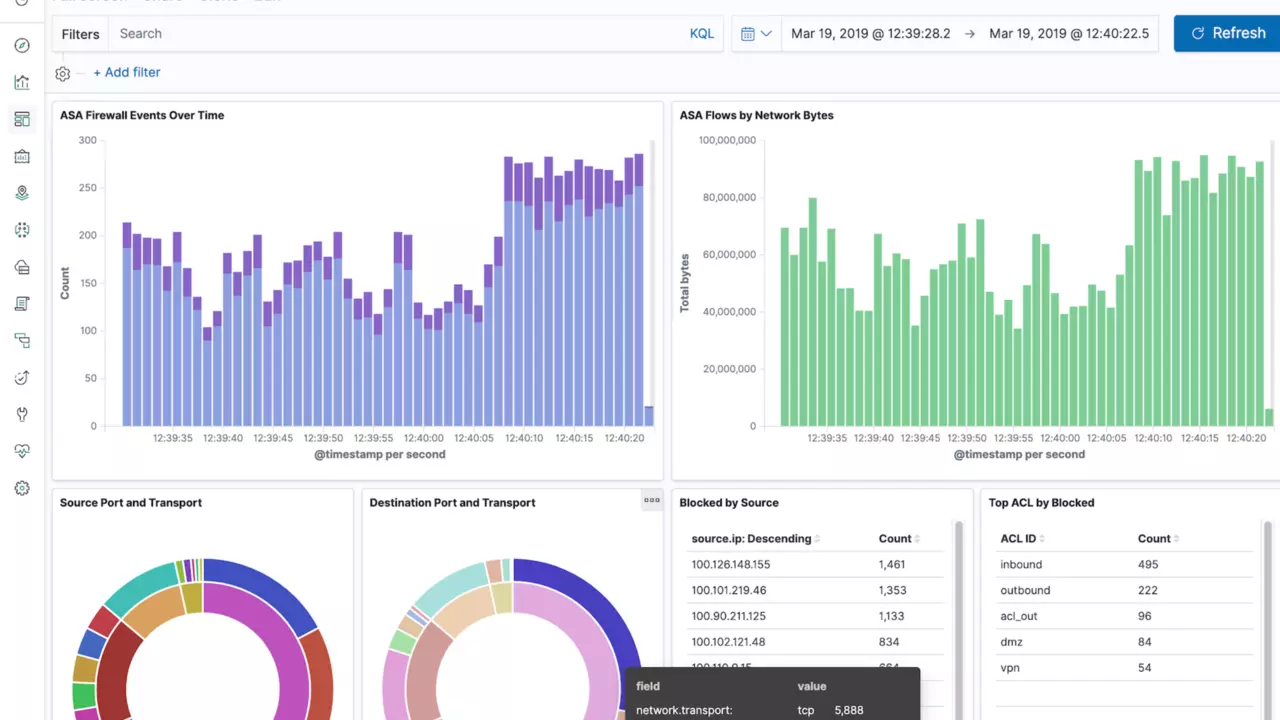Click the filter options gear beside Add filter
Screen dimensions: 1280x720
click(x=63, y=73)
